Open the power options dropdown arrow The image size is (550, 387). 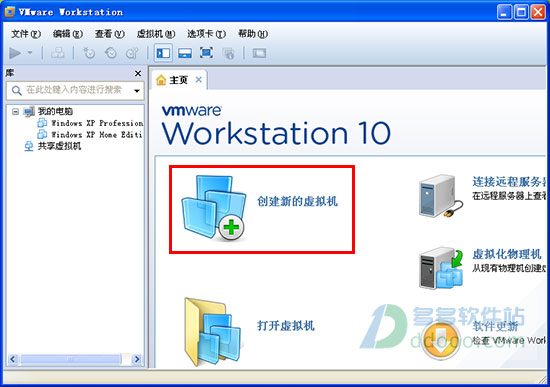[30, 53]
